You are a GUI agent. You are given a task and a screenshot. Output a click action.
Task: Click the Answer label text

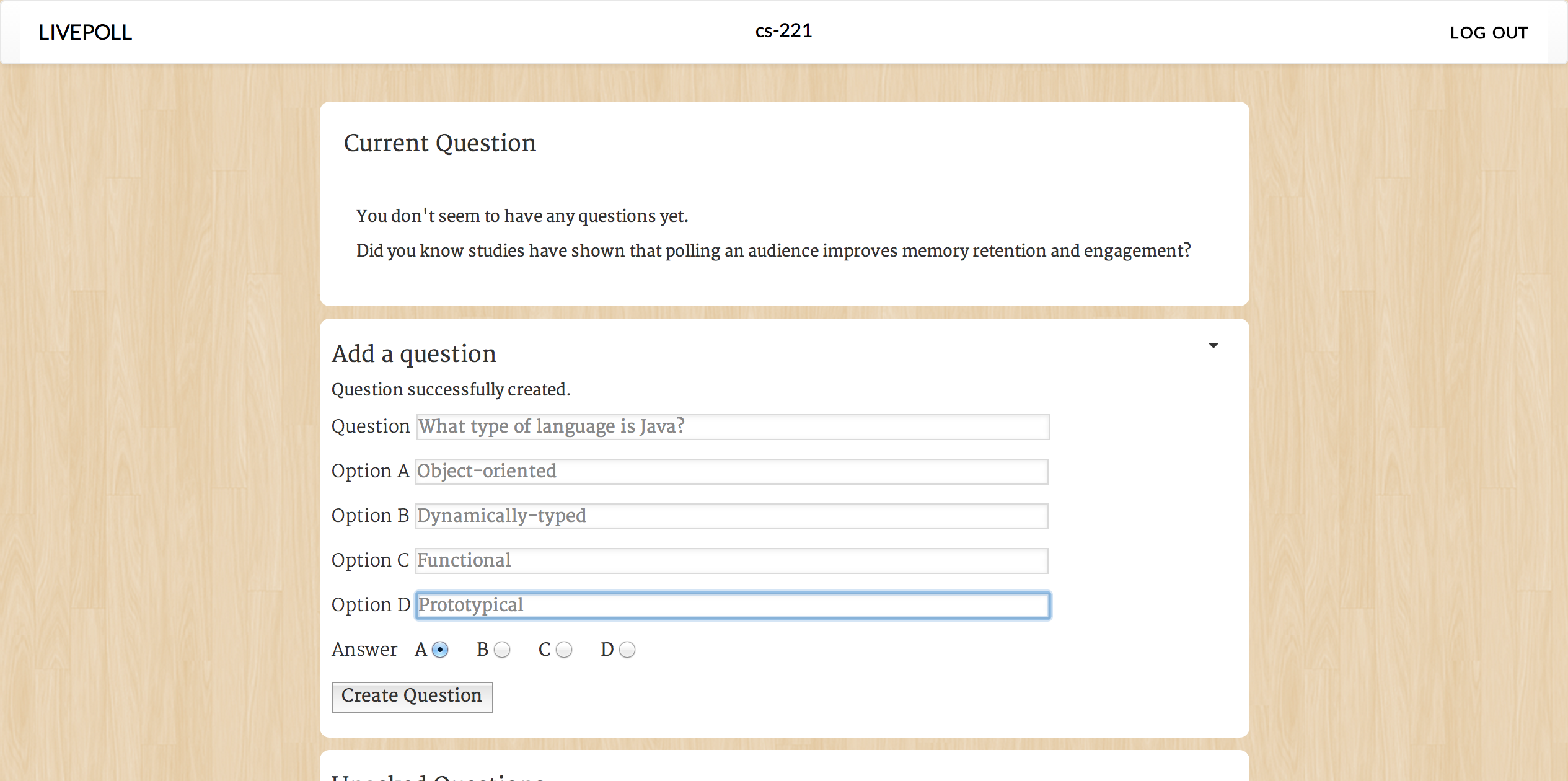coord(364,650)
